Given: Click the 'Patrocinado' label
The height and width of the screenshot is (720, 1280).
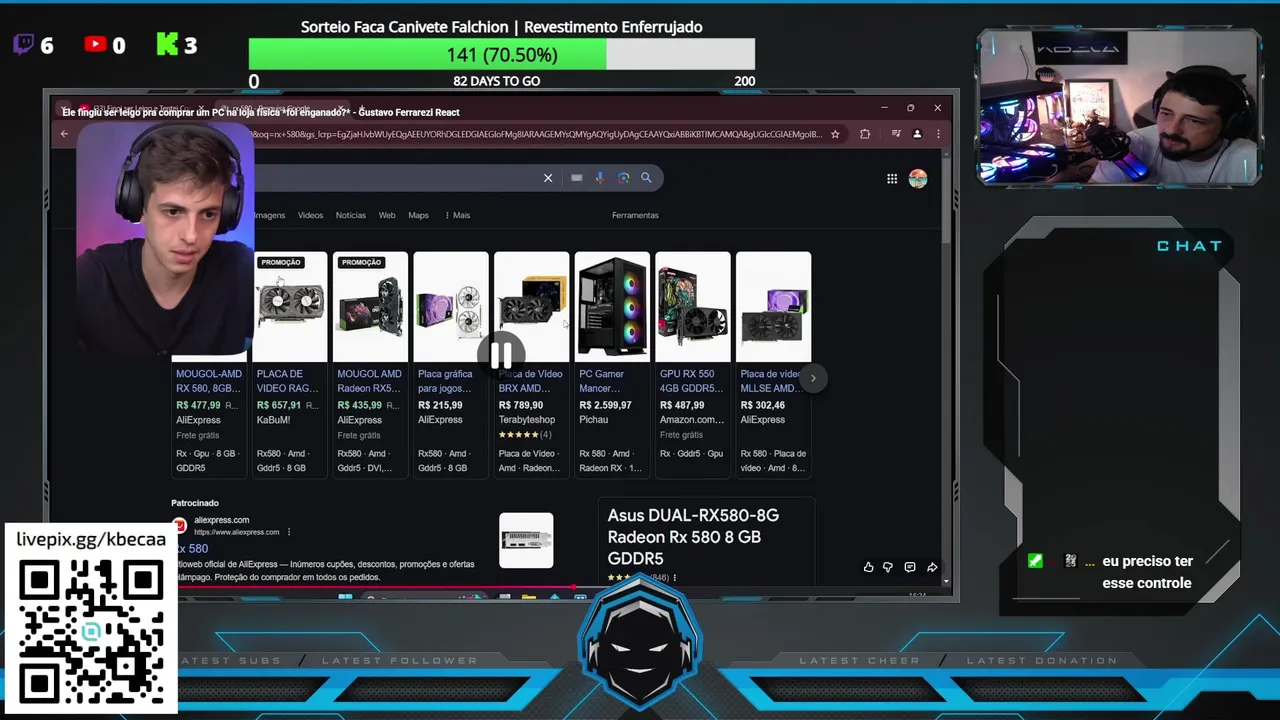Looking at the screenshot, I should pos(195,503).
